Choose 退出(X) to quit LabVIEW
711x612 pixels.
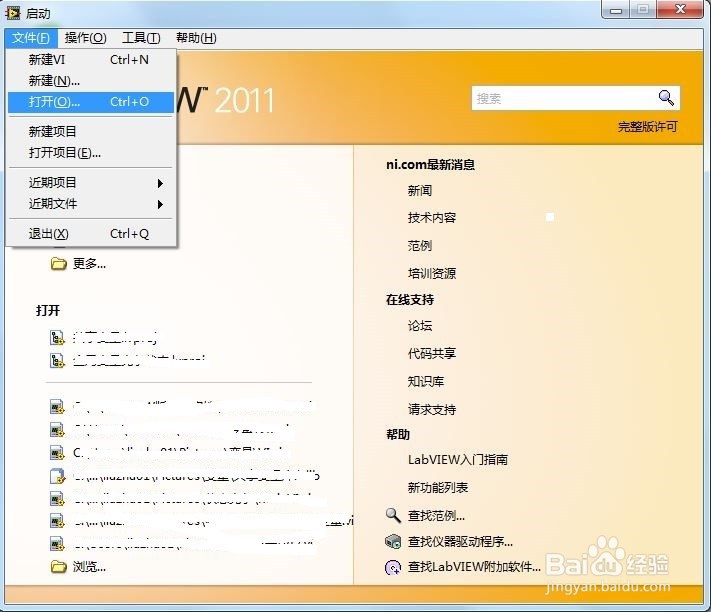pyautogui.click(x=91, y=234)
